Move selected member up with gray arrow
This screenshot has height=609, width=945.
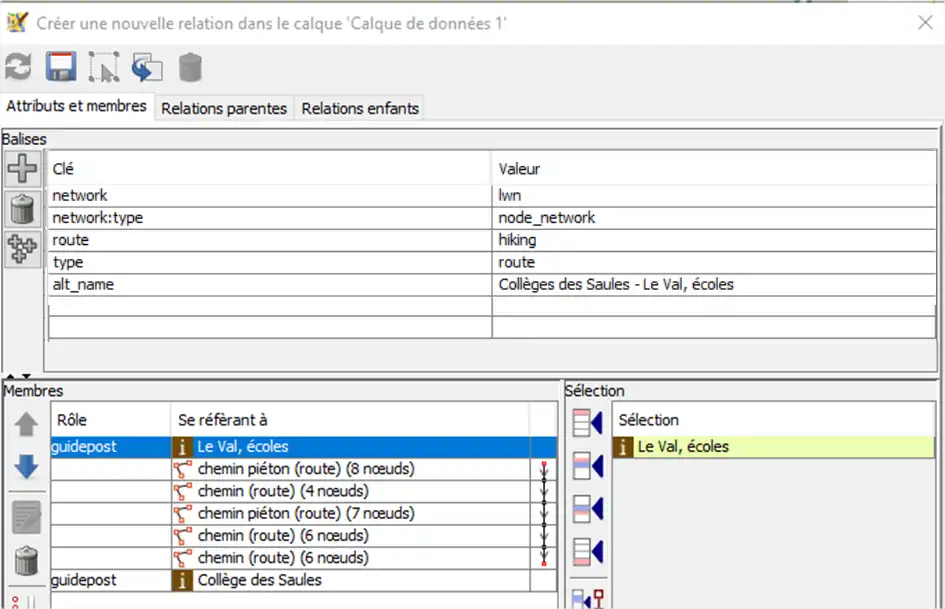(26, 425)
